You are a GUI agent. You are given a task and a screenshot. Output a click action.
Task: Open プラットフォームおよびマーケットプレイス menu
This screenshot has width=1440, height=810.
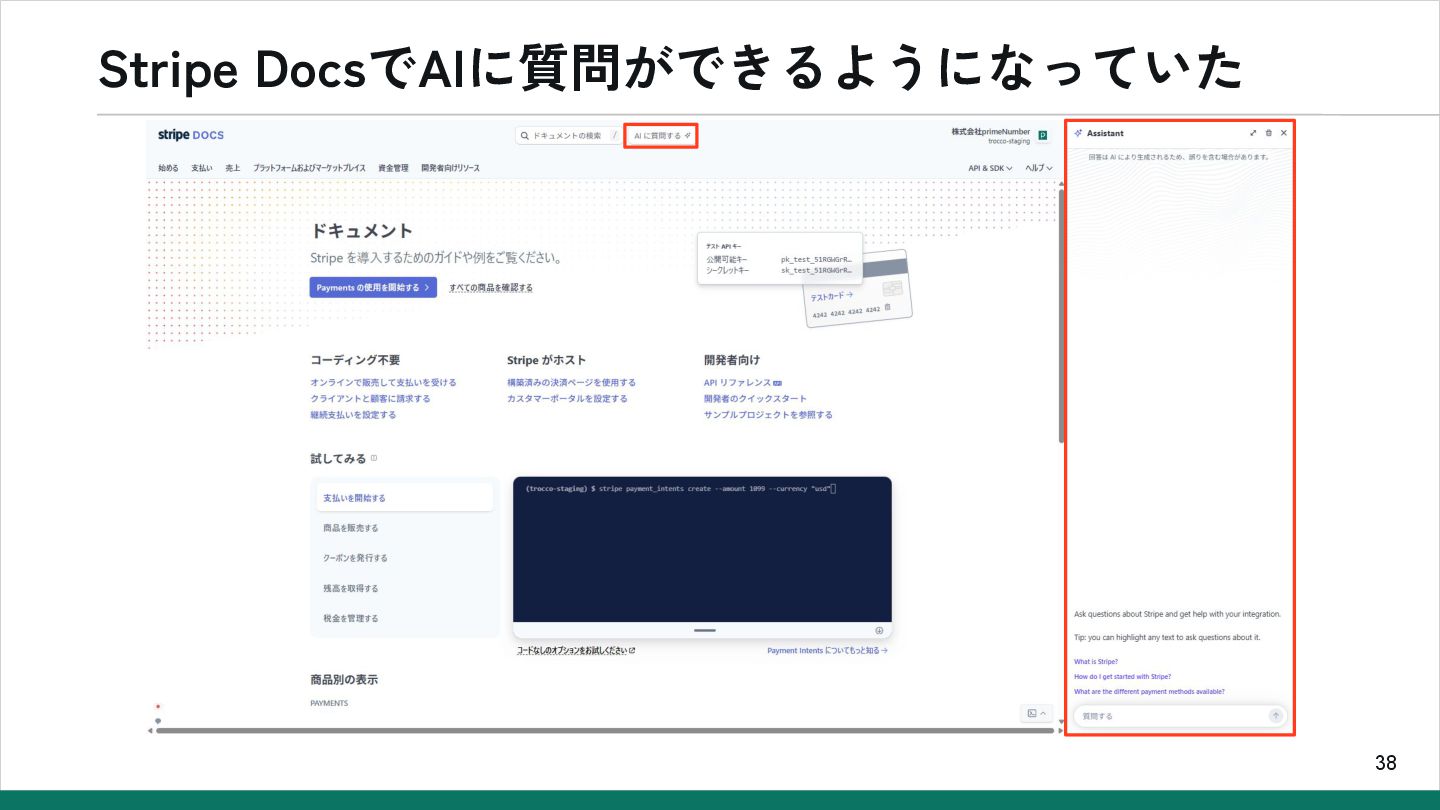[x=309, y=168]
